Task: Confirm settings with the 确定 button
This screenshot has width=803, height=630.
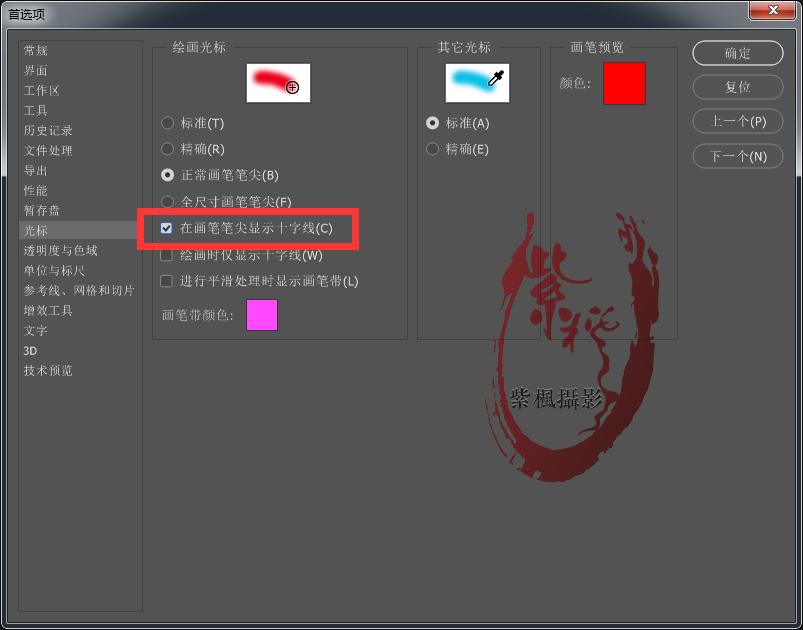Action: [x=737, y=53]
